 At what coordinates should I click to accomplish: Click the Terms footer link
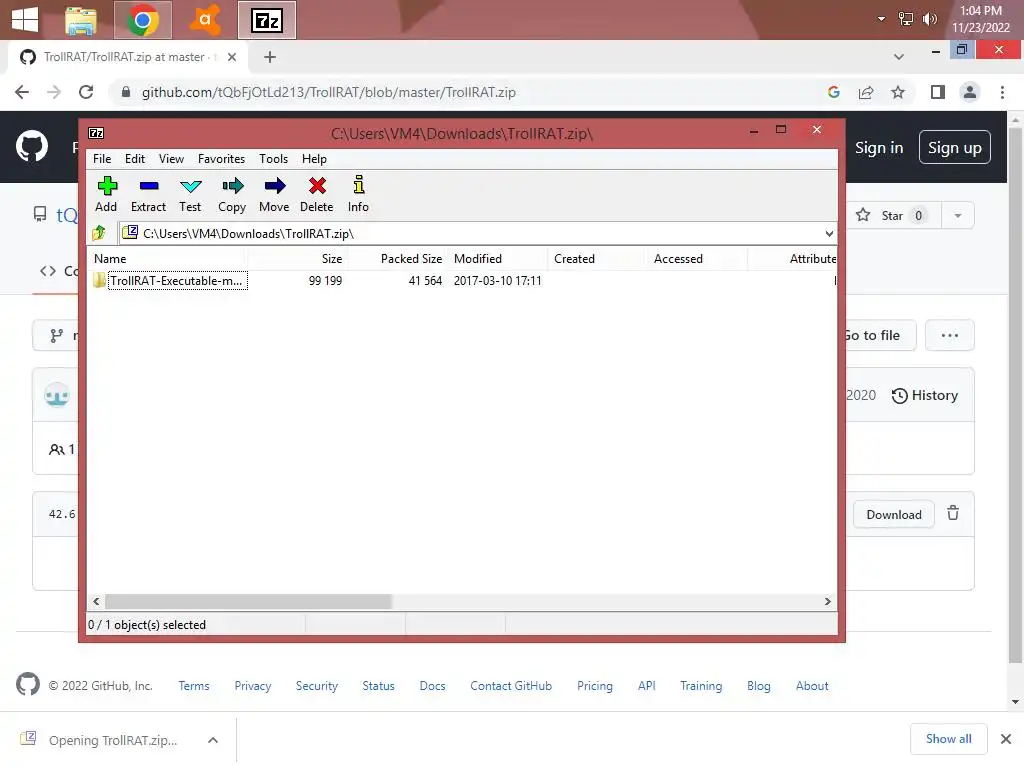point(194,686)
